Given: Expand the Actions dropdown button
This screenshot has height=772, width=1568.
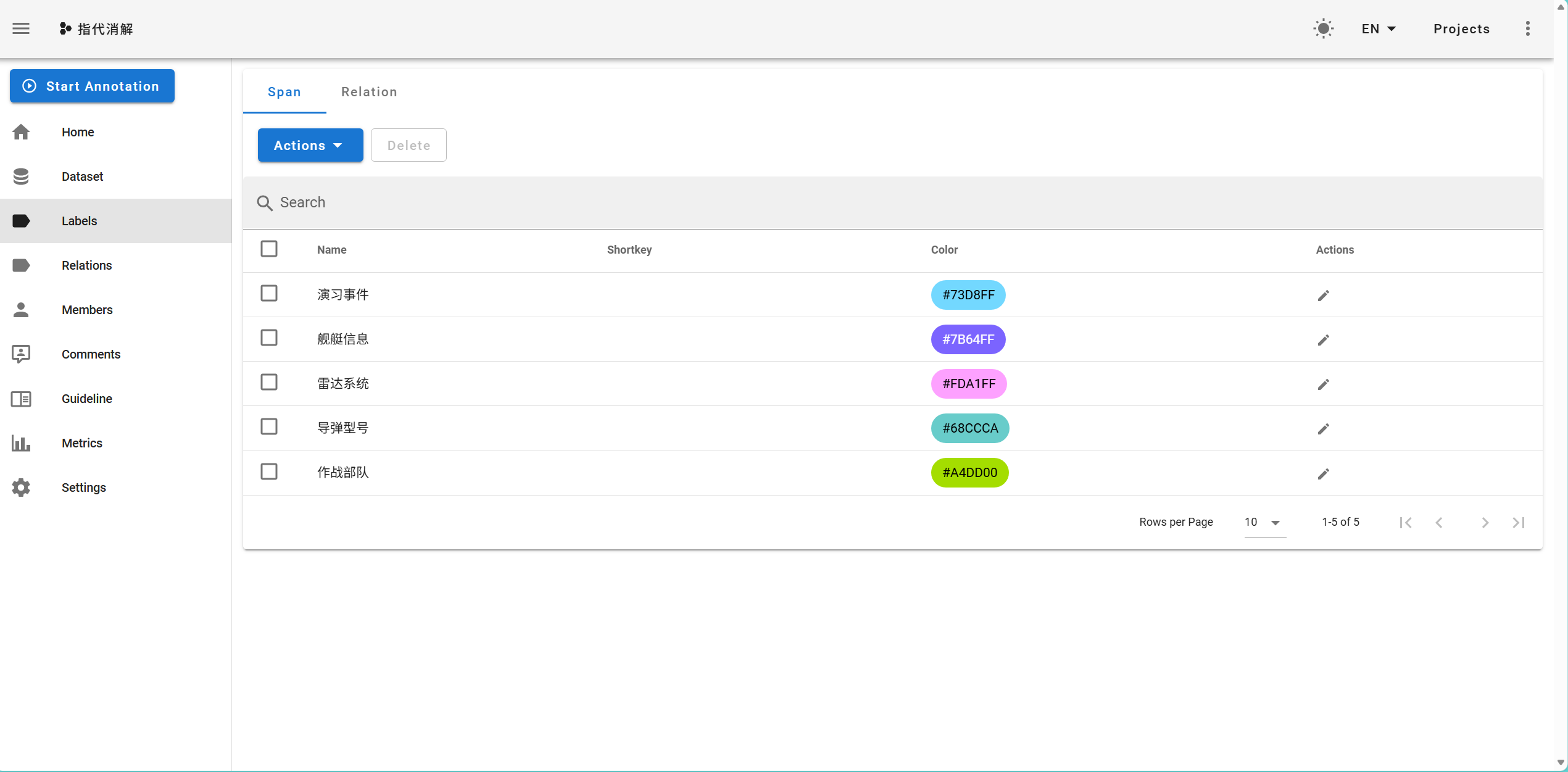Looking at the screenshot, I should tap(310, 145).
